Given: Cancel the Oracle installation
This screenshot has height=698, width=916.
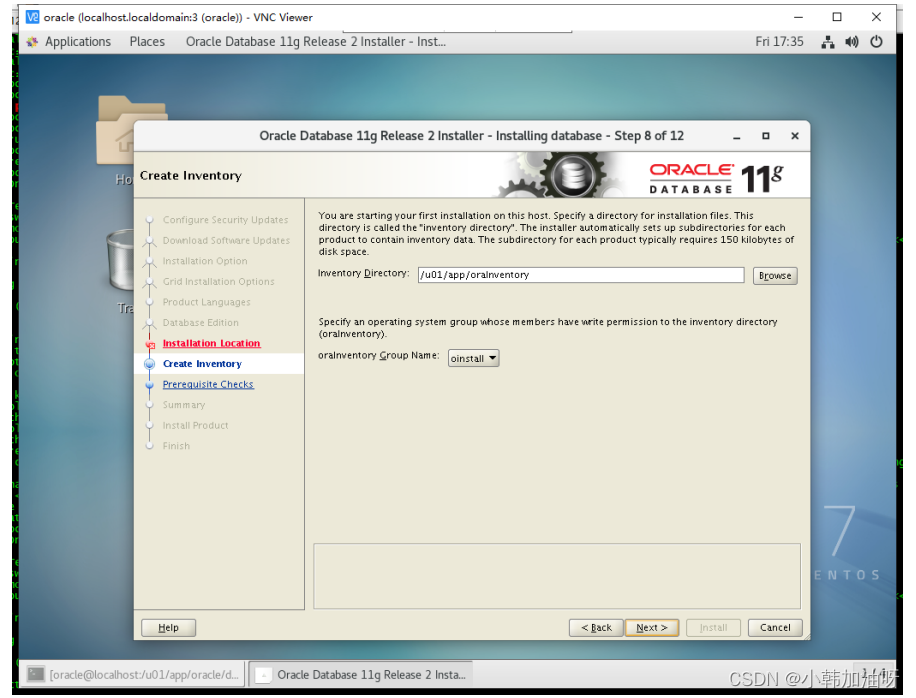Looking at the screenshot, I should 775,627.
